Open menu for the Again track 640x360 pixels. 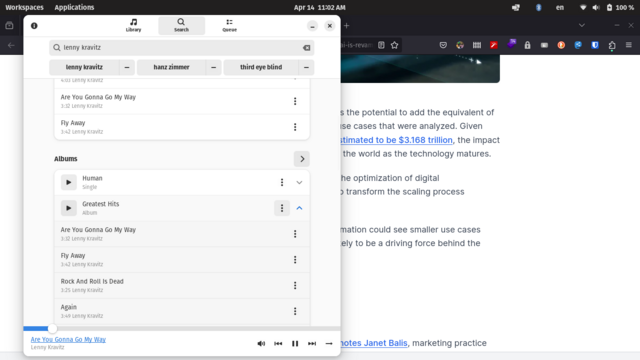point(295,311)
